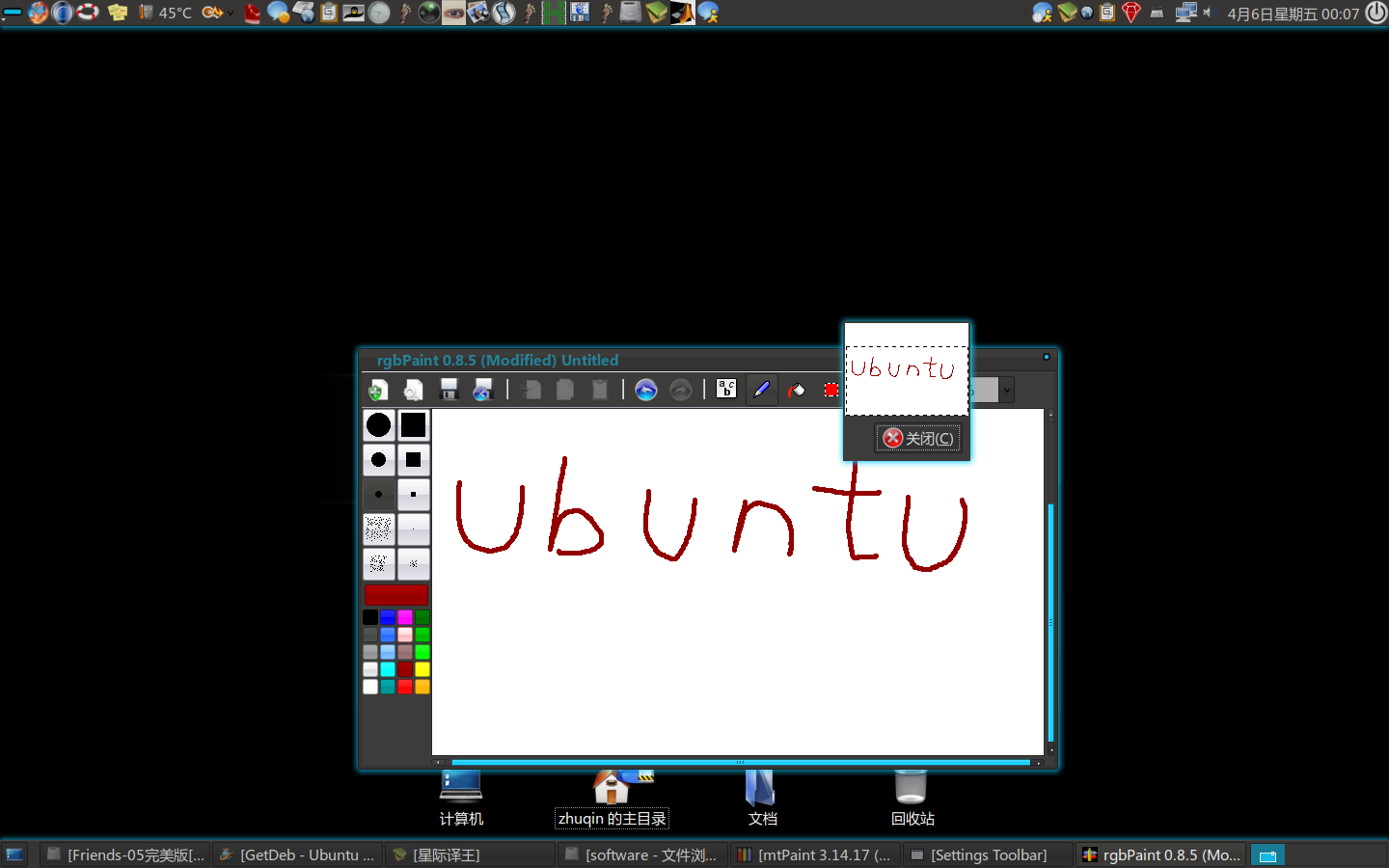The width and height of the screenshot is (1389, 868).
Task: Select the Flood Fill bucket tool
Action: pos(797,390)
